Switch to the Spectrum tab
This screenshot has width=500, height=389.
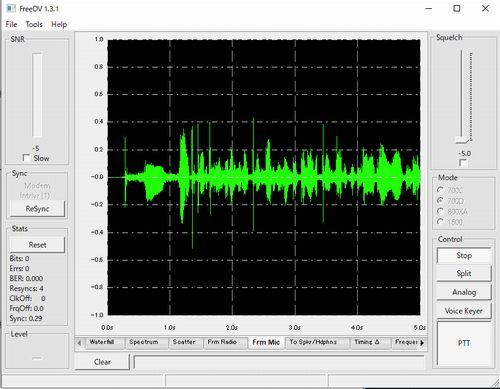point(144,342)
